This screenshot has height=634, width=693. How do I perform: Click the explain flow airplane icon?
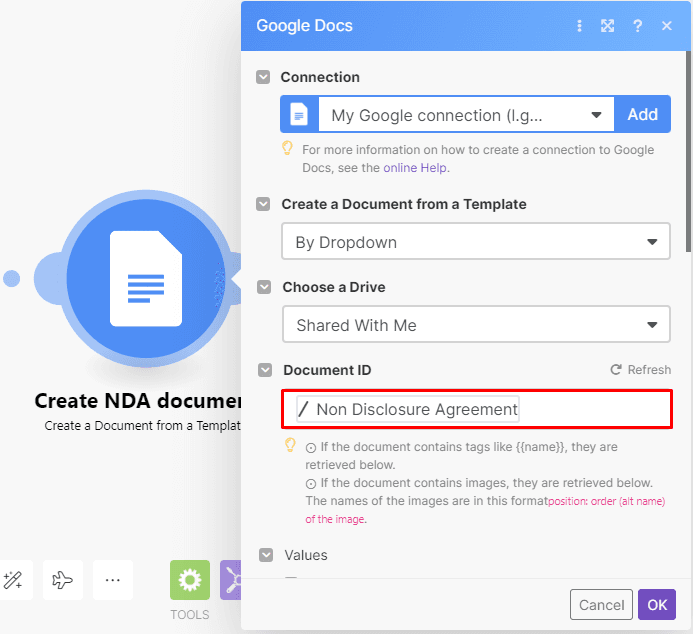coord(63,580)
